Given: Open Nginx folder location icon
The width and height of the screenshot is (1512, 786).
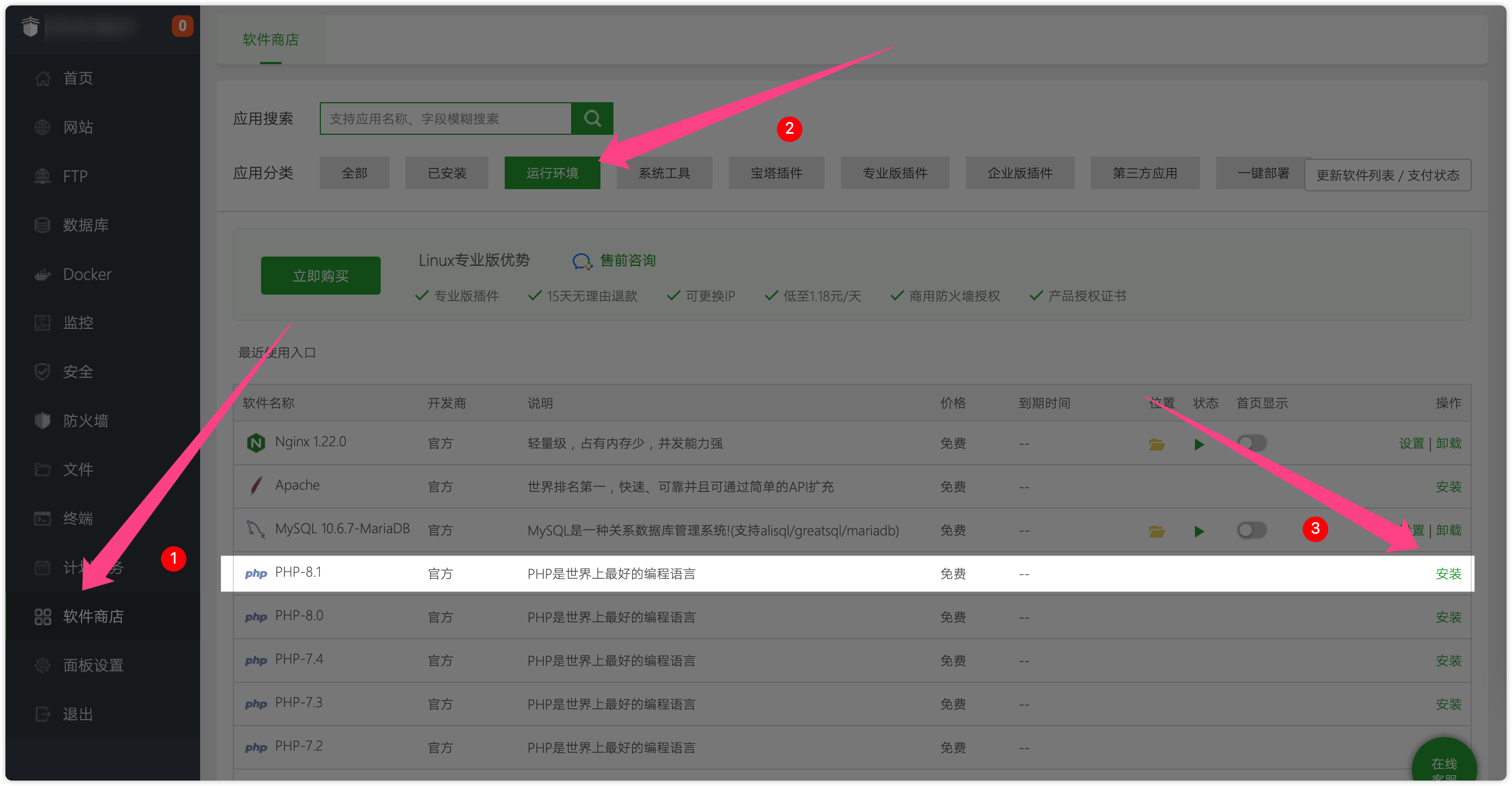Looking at the screenshot, I should coord(1156,444).
